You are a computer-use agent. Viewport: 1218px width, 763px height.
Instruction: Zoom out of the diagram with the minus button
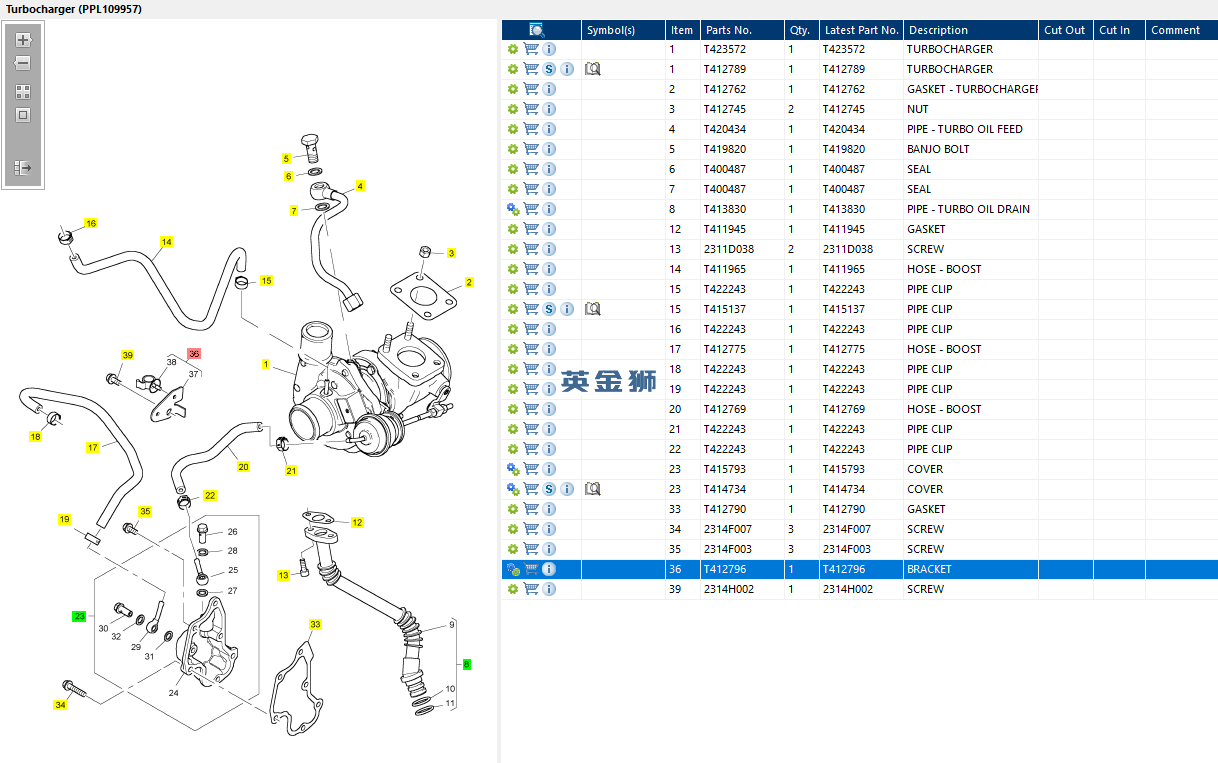point(23,63)
